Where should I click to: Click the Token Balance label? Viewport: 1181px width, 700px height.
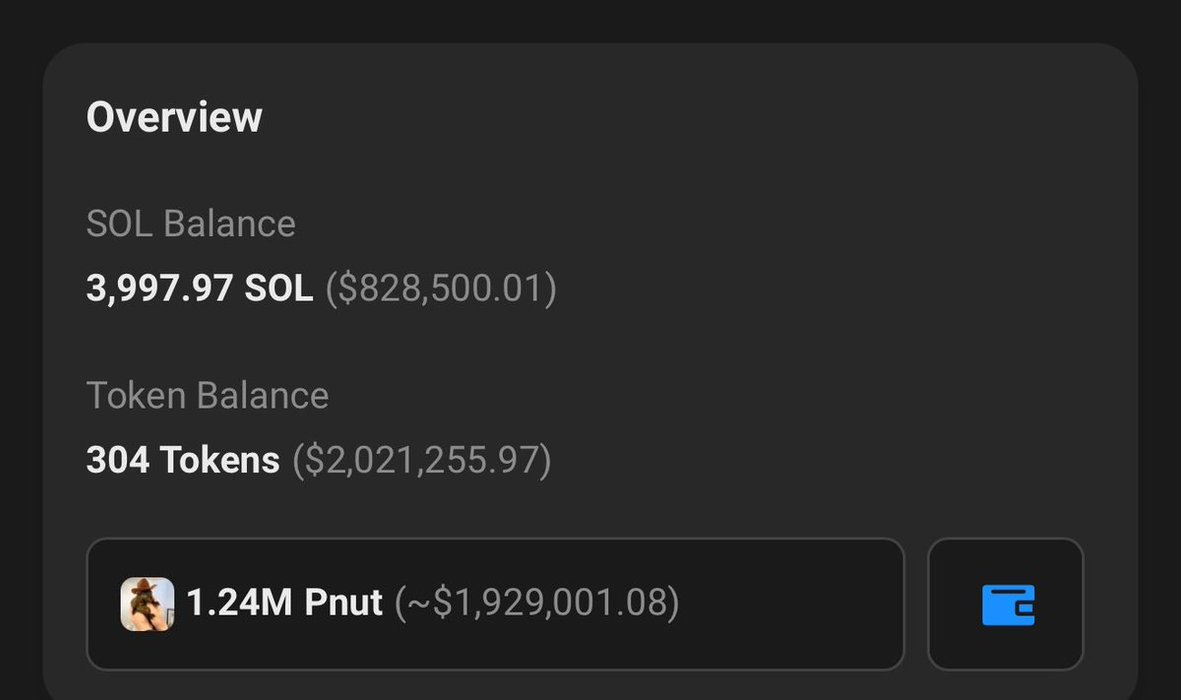coord(207,396)
